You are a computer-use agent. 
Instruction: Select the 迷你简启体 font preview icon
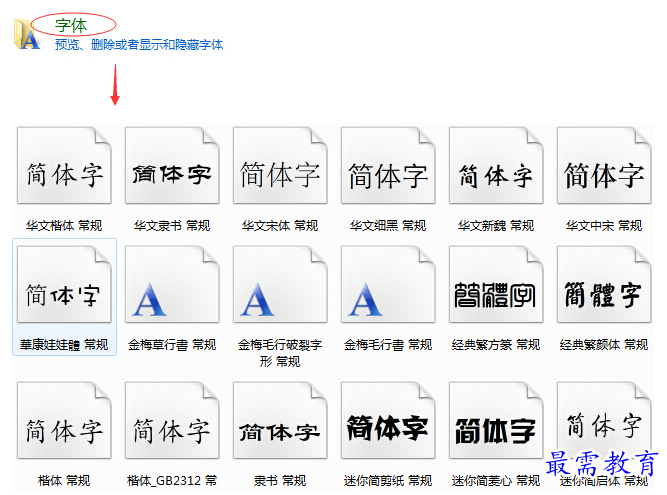click(604, 421)
